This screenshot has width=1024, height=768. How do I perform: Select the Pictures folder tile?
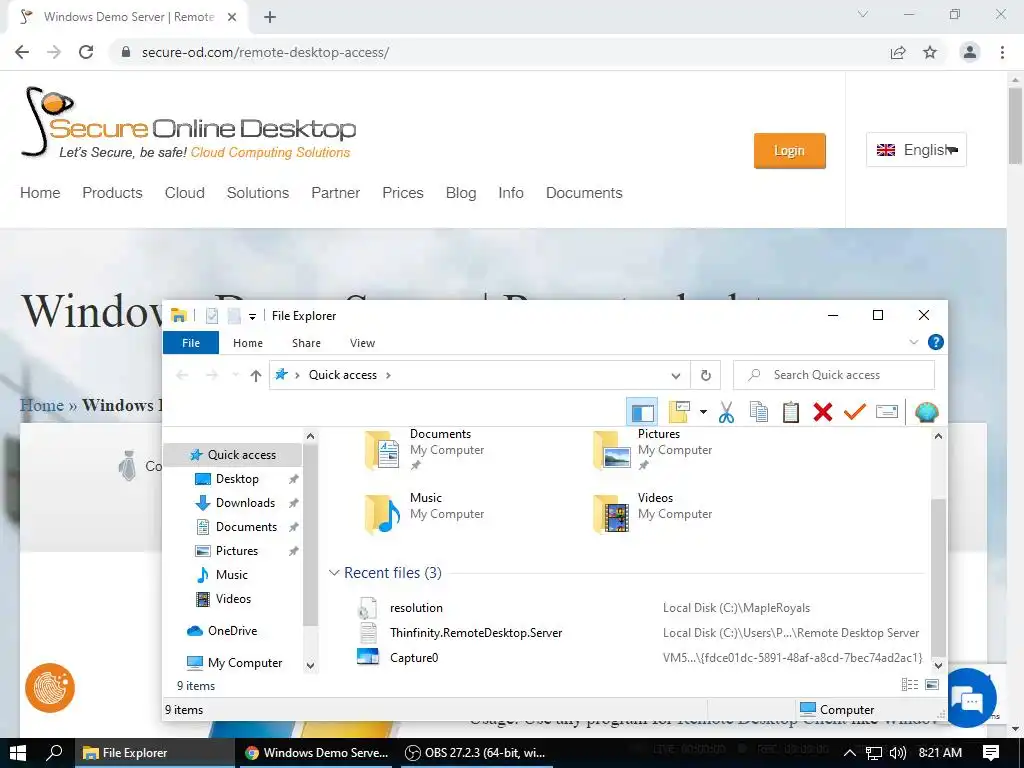point(652,449)
